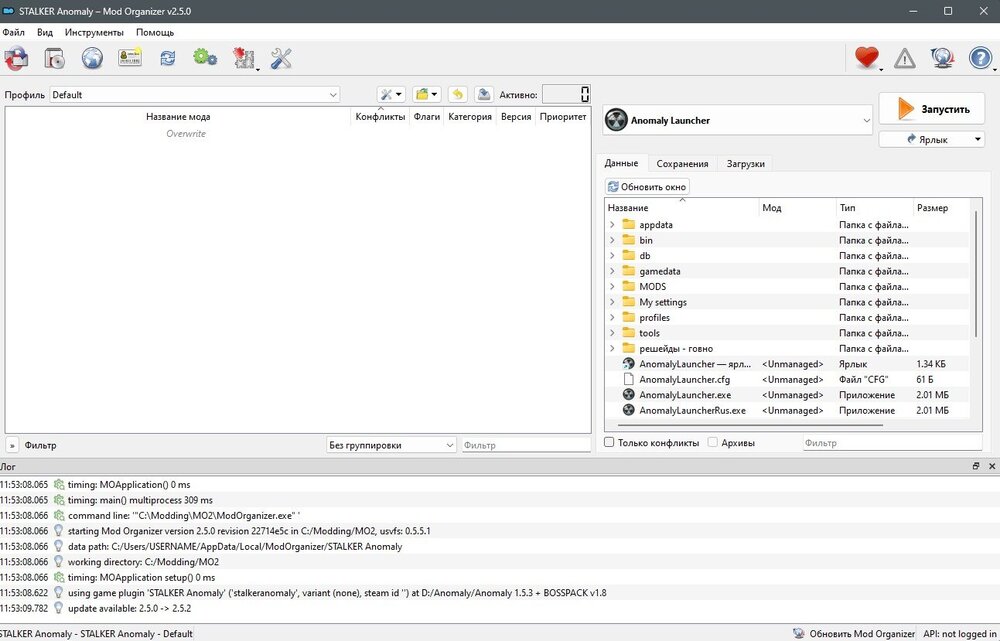Open the Инструменты menu
The height and width of the screenshot is (641, 1000).
[x=95, y=32]
